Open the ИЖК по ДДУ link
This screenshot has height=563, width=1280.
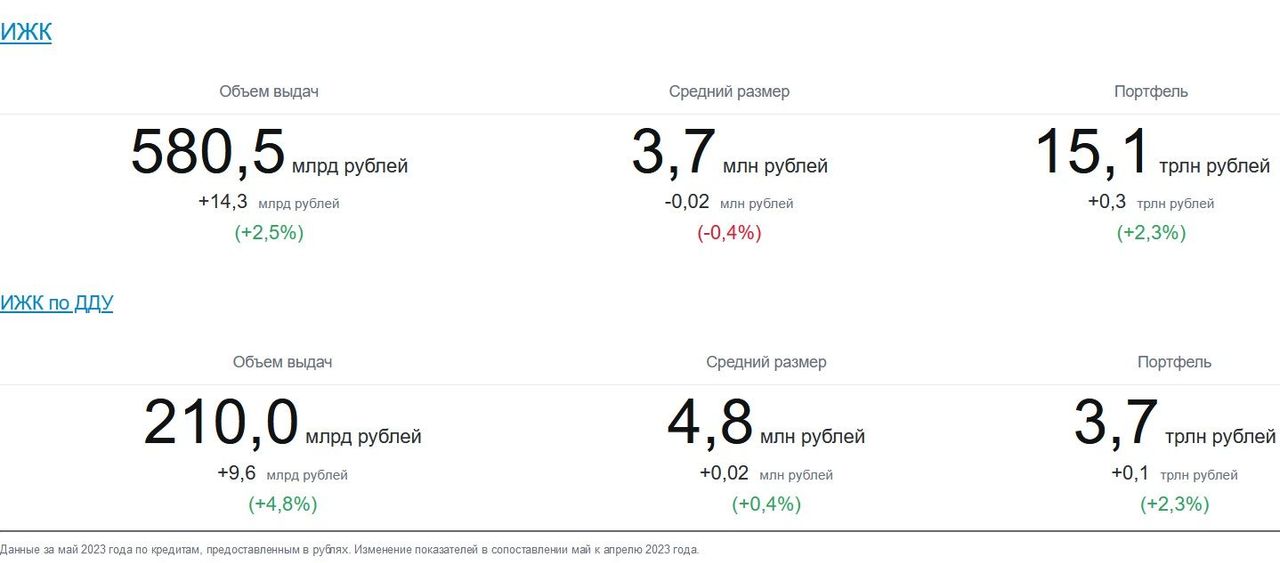pos(56,303)
